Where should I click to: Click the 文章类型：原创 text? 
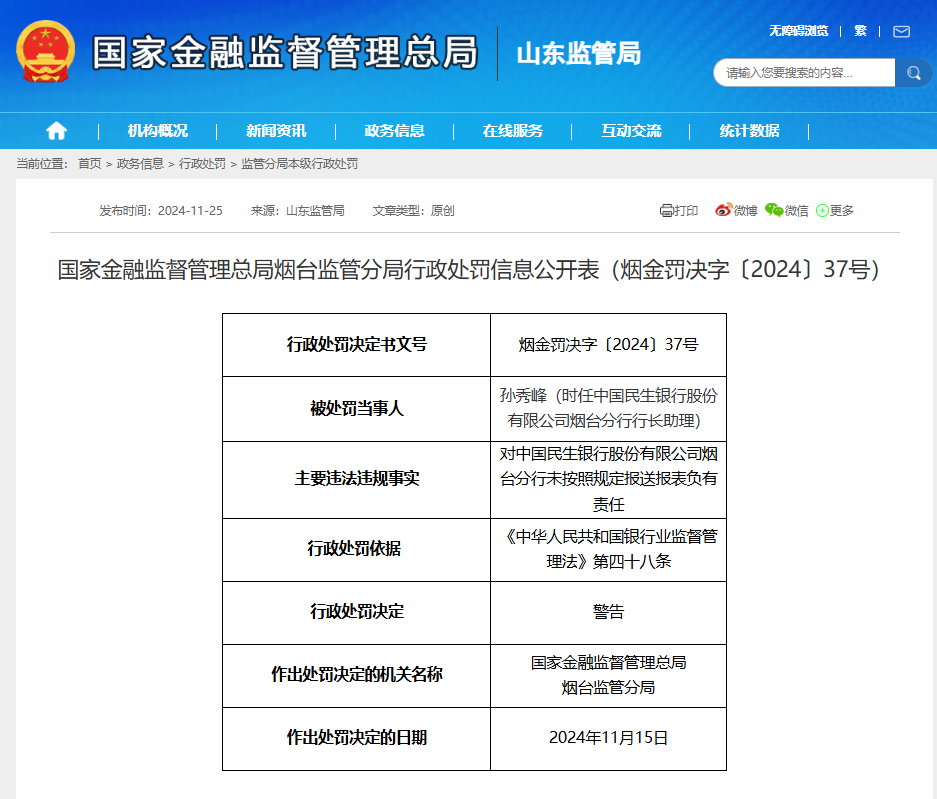point(414,210)
